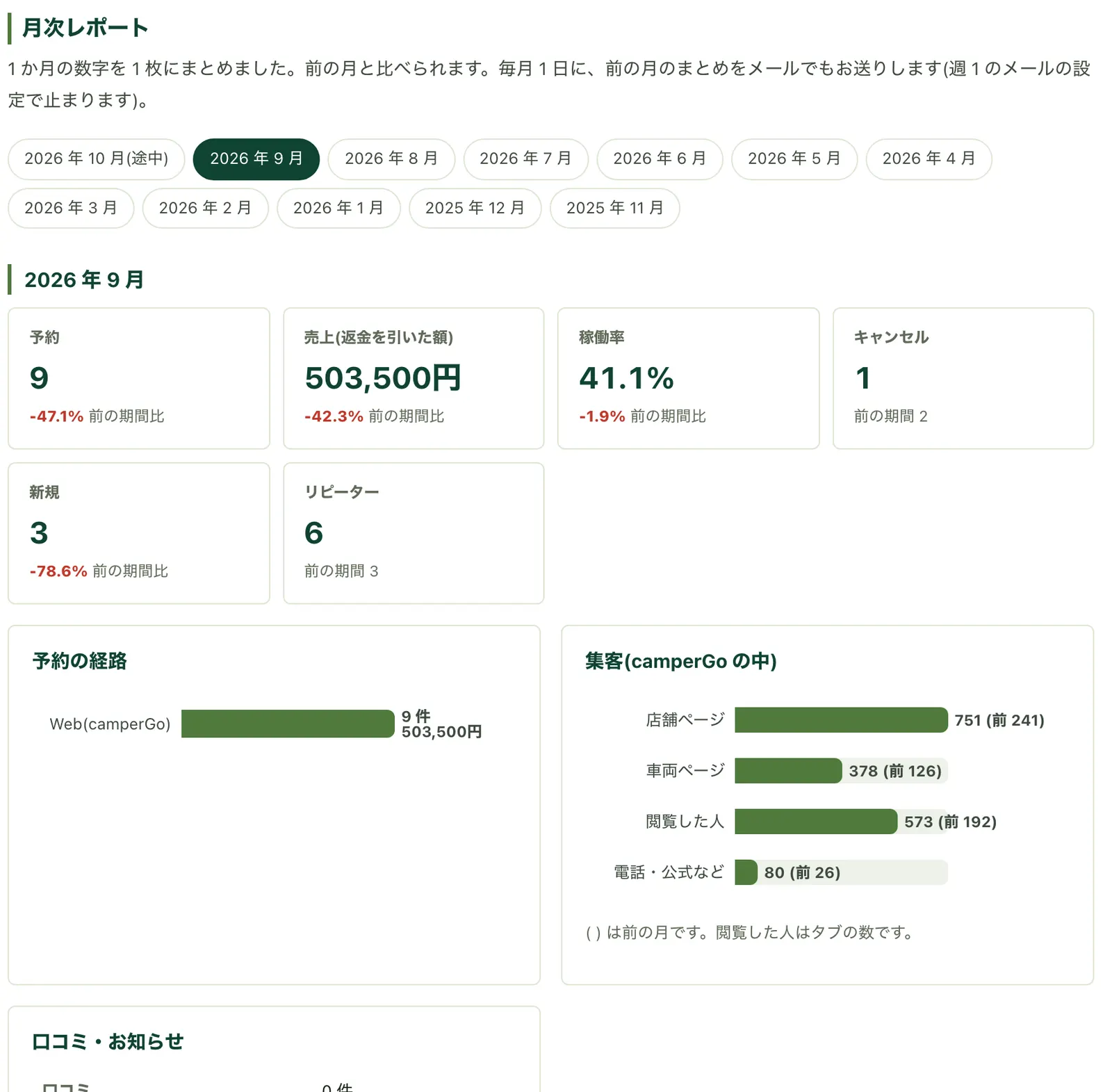Viewport: 1112px width, 1092px height.
Task: Select the 2026 年 9 月 month tab
Action: pos(256,159)
